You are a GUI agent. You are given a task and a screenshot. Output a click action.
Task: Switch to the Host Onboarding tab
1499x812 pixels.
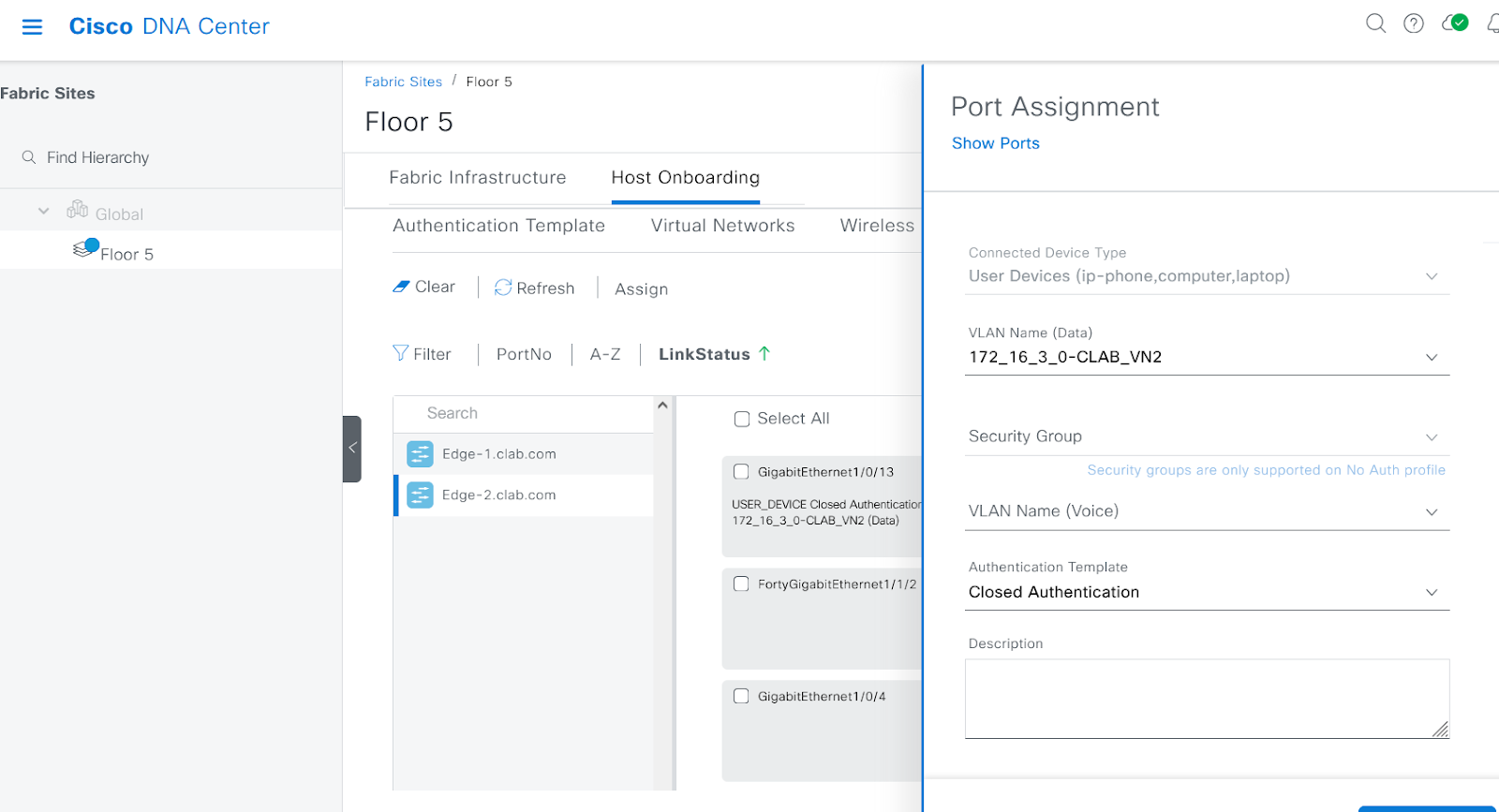click(686, 178)
